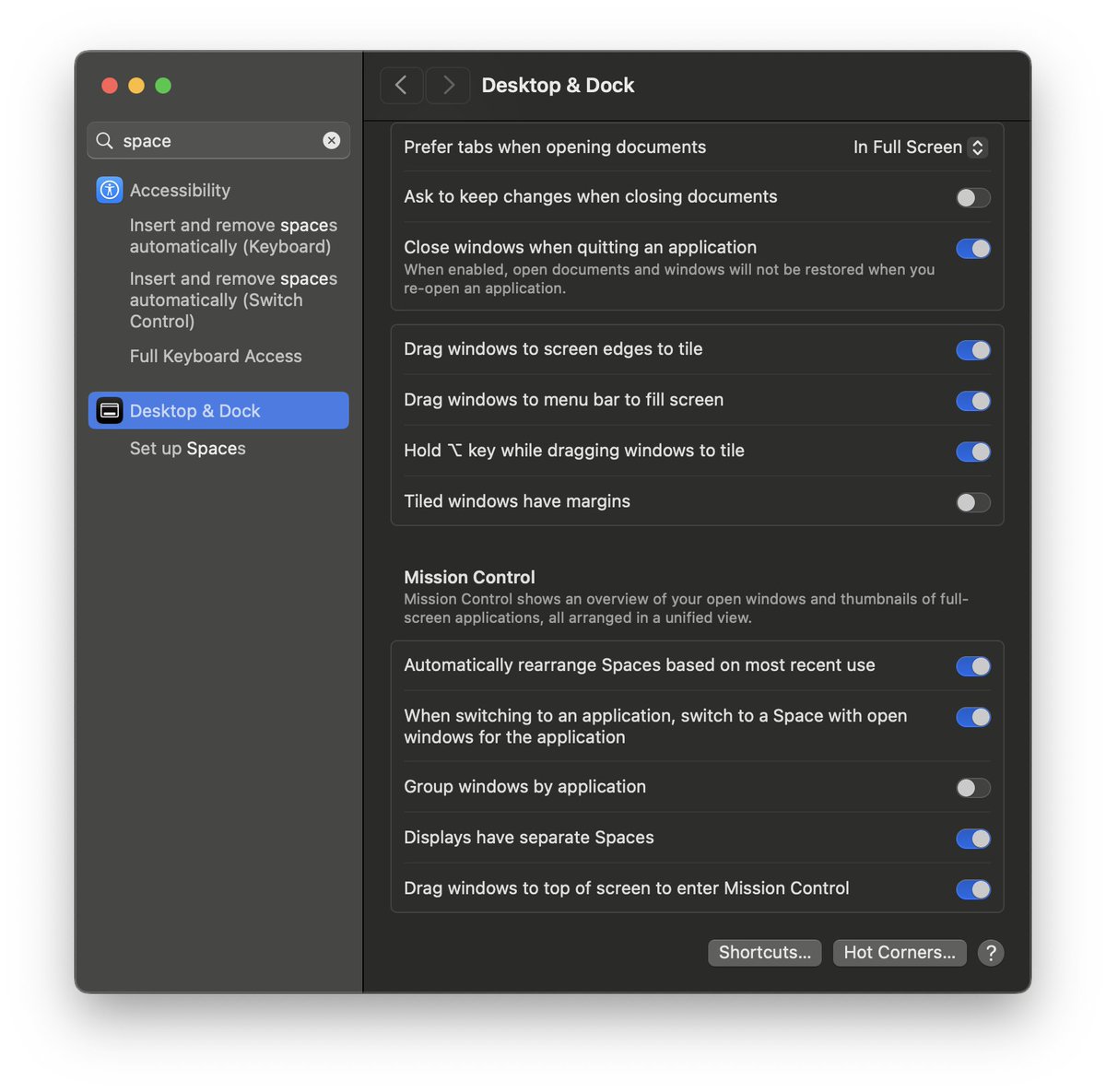The image size is (1106, 1092).
Task: Clear the search field with the x icon
Action: [x=332, y=140]
